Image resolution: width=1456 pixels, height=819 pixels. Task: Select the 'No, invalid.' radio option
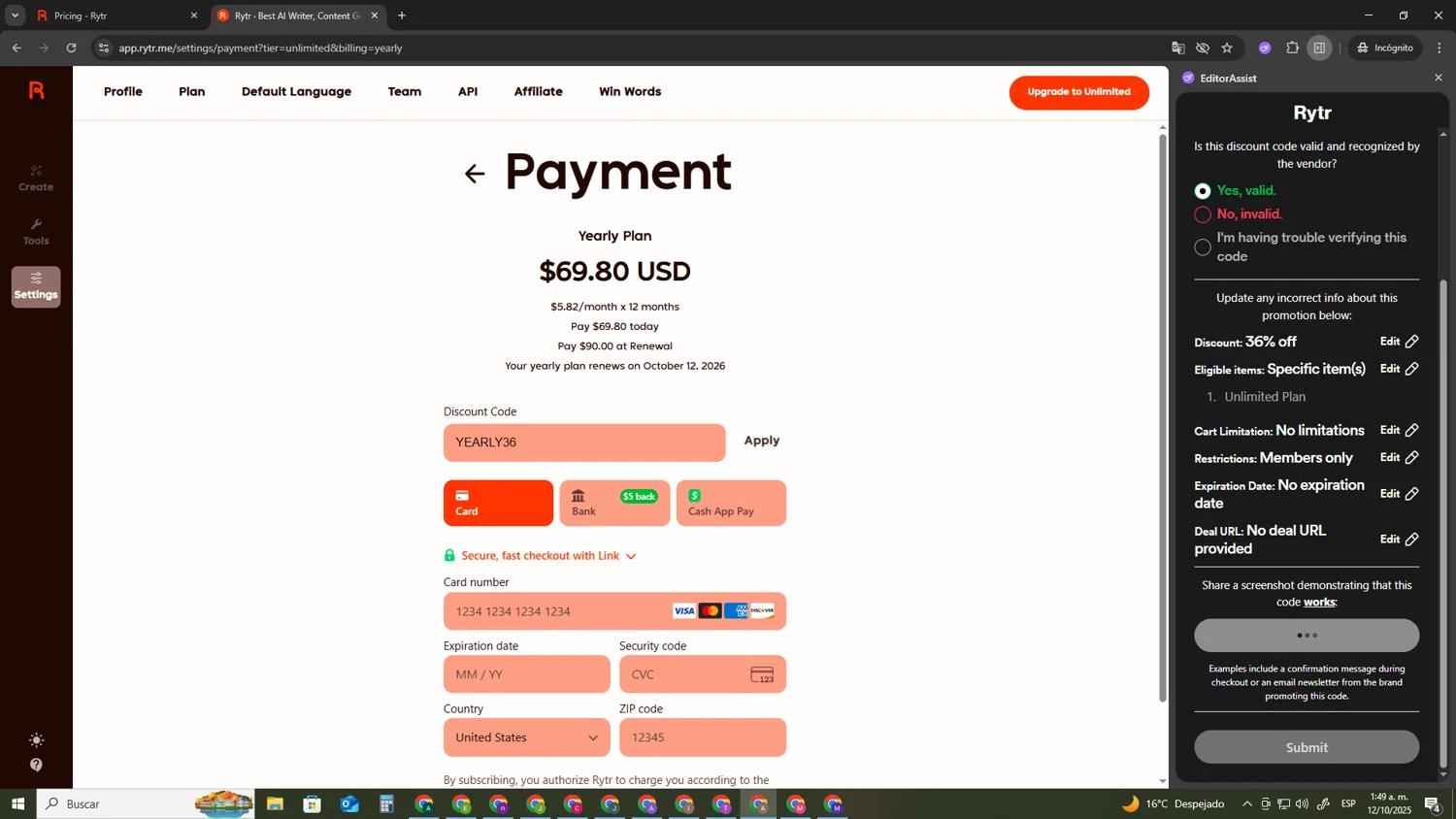(1203, 214)
